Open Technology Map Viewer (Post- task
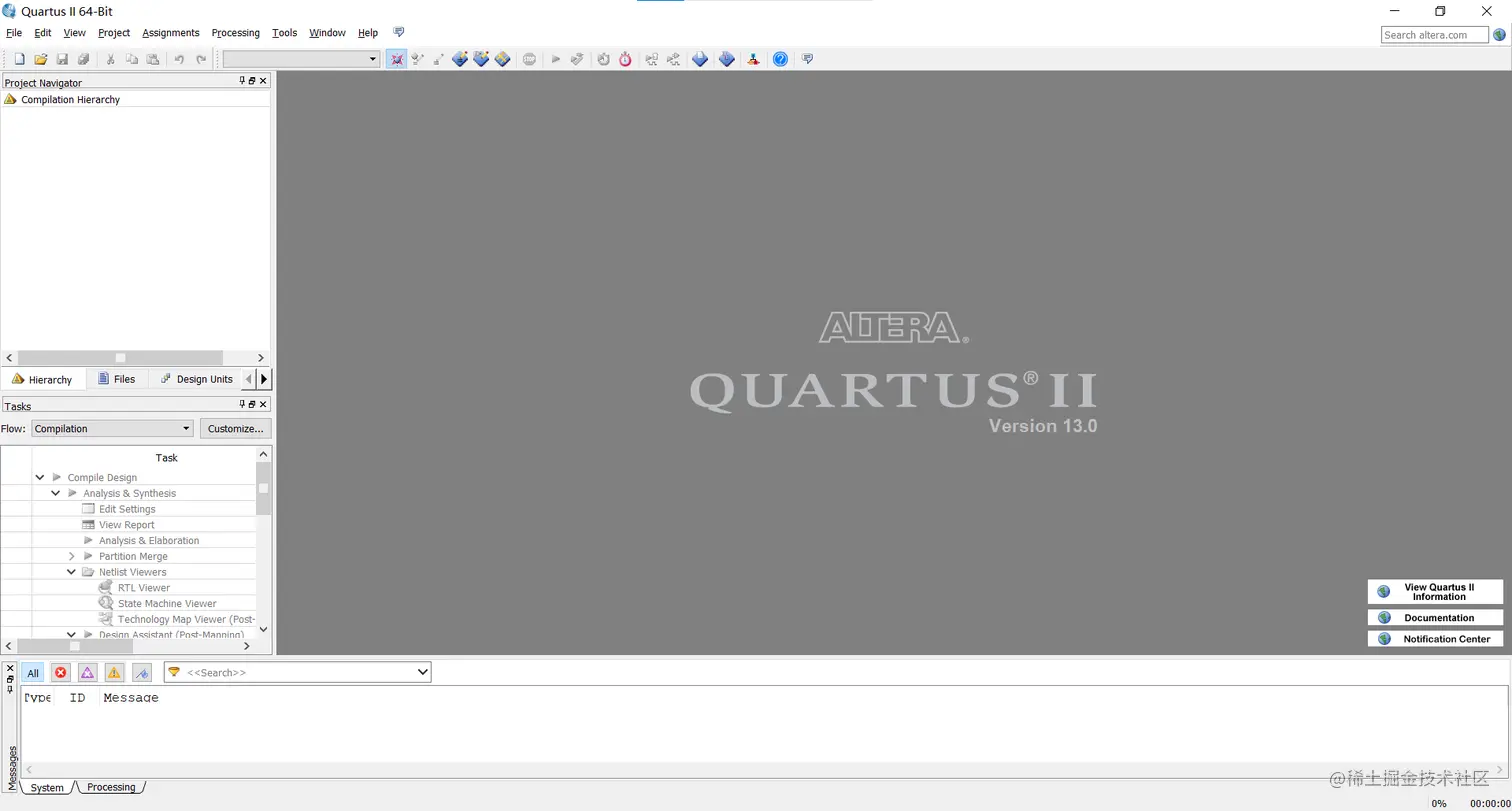This screenshot has height=811, width=1512. pos(186,620)
